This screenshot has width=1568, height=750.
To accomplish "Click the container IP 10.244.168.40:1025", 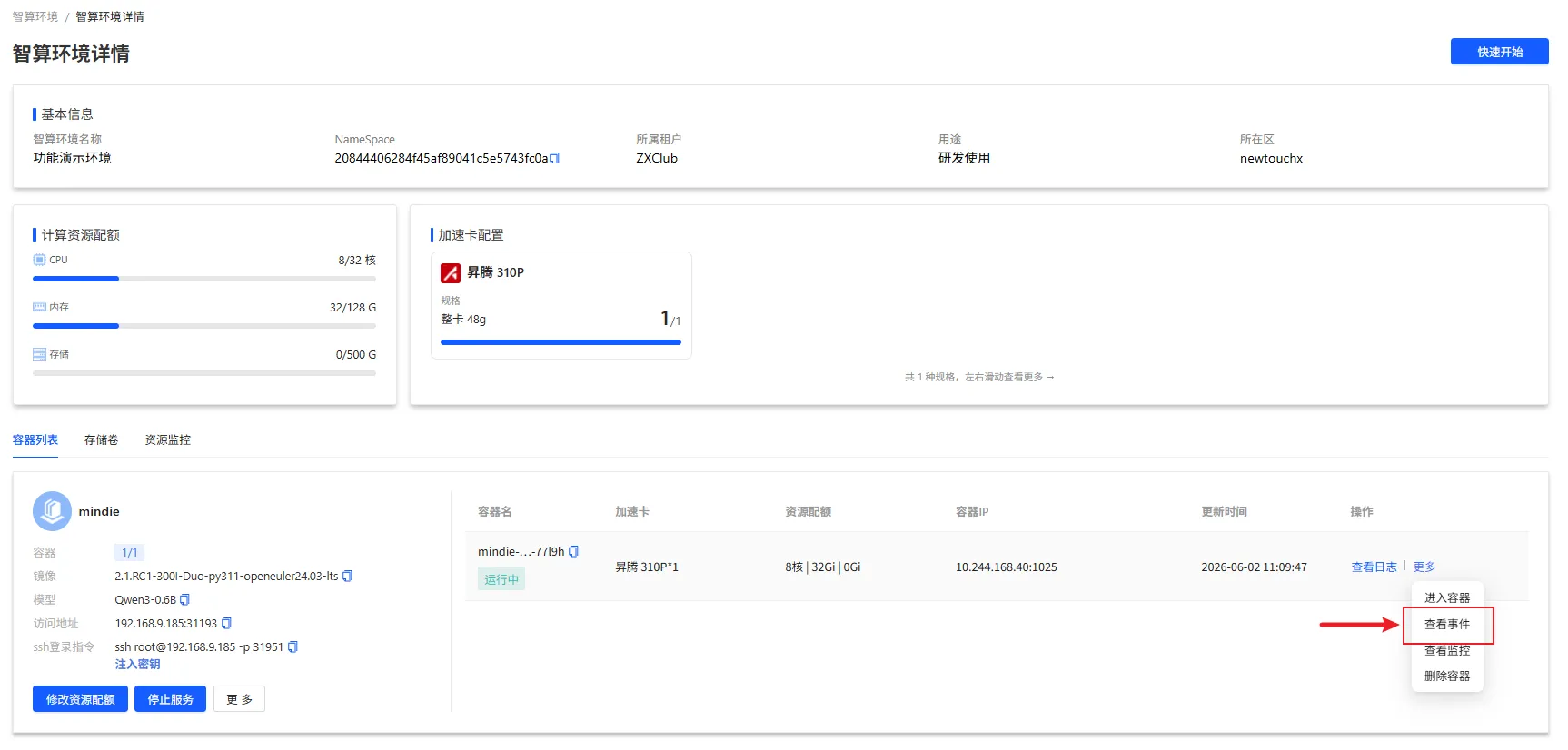I will 1007,567.
